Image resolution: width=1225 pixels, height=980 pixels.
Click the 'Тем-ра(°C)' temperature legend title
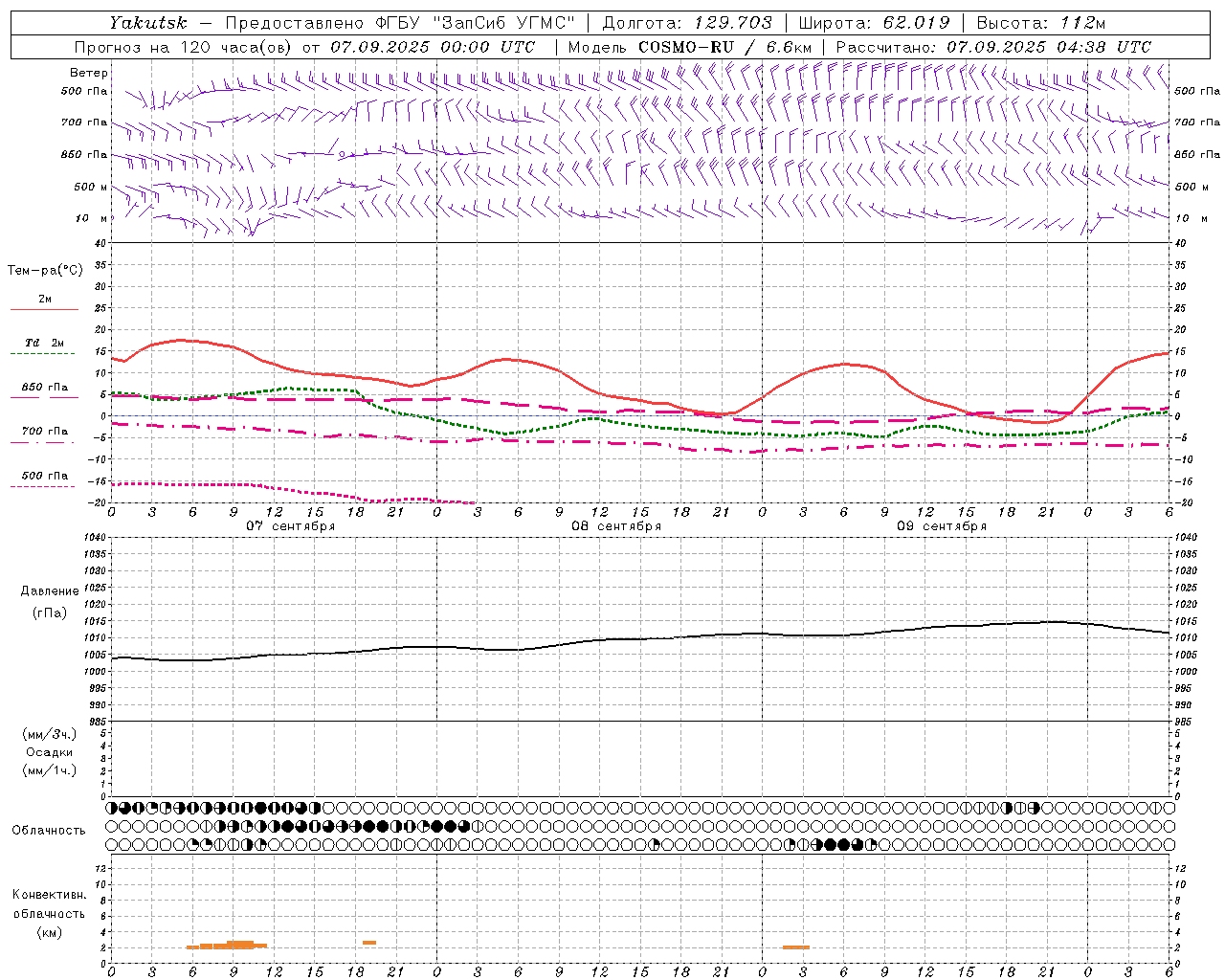click(45, 270)
